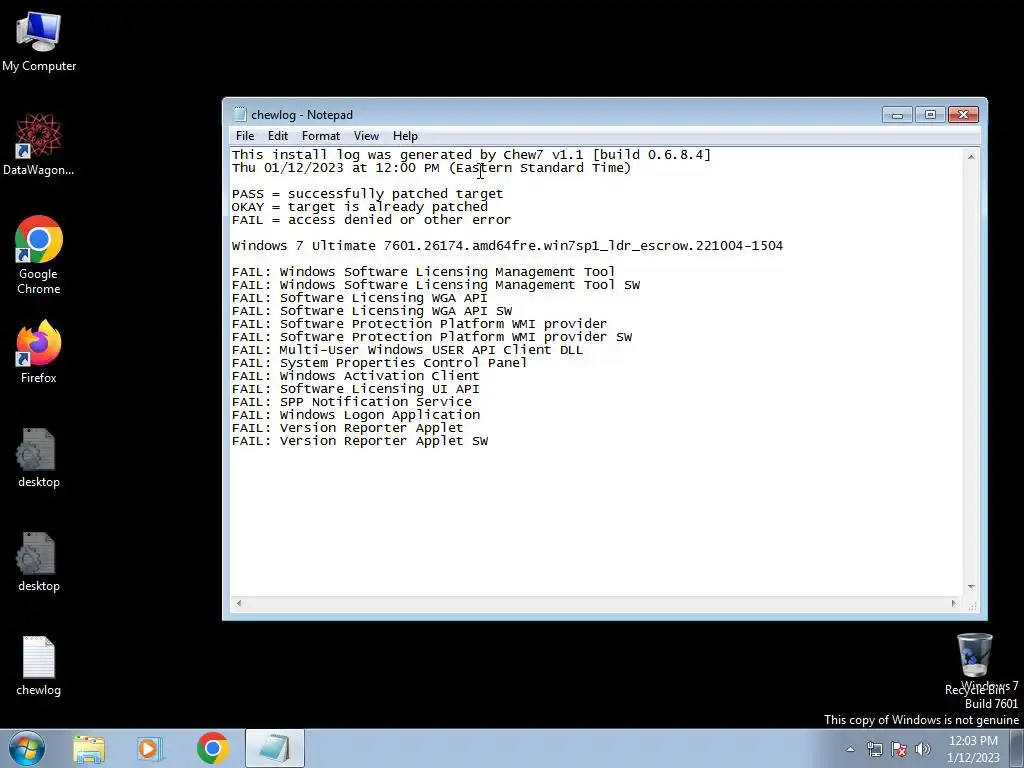The height and width of the screenshot is (768, 1024).
Task: Click 'FAIL: Version Reporter Applet SW' line
Action: pyautogui.click(x=360, y=441)
